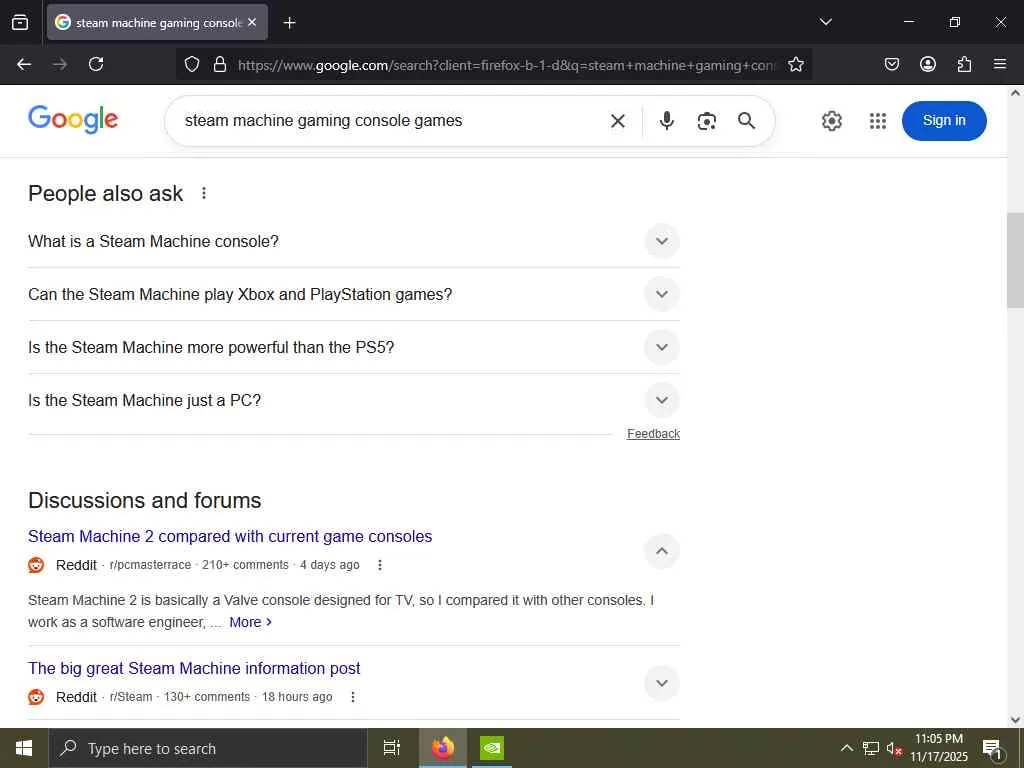
Task: Show the list of all open tabs
Action: (x=825, y=22)
